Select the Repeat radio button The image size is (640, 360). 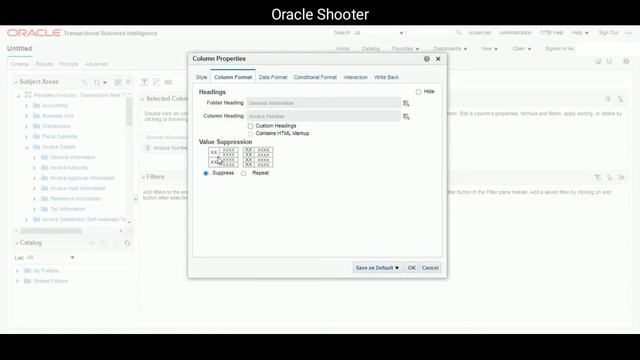point(244,173)
